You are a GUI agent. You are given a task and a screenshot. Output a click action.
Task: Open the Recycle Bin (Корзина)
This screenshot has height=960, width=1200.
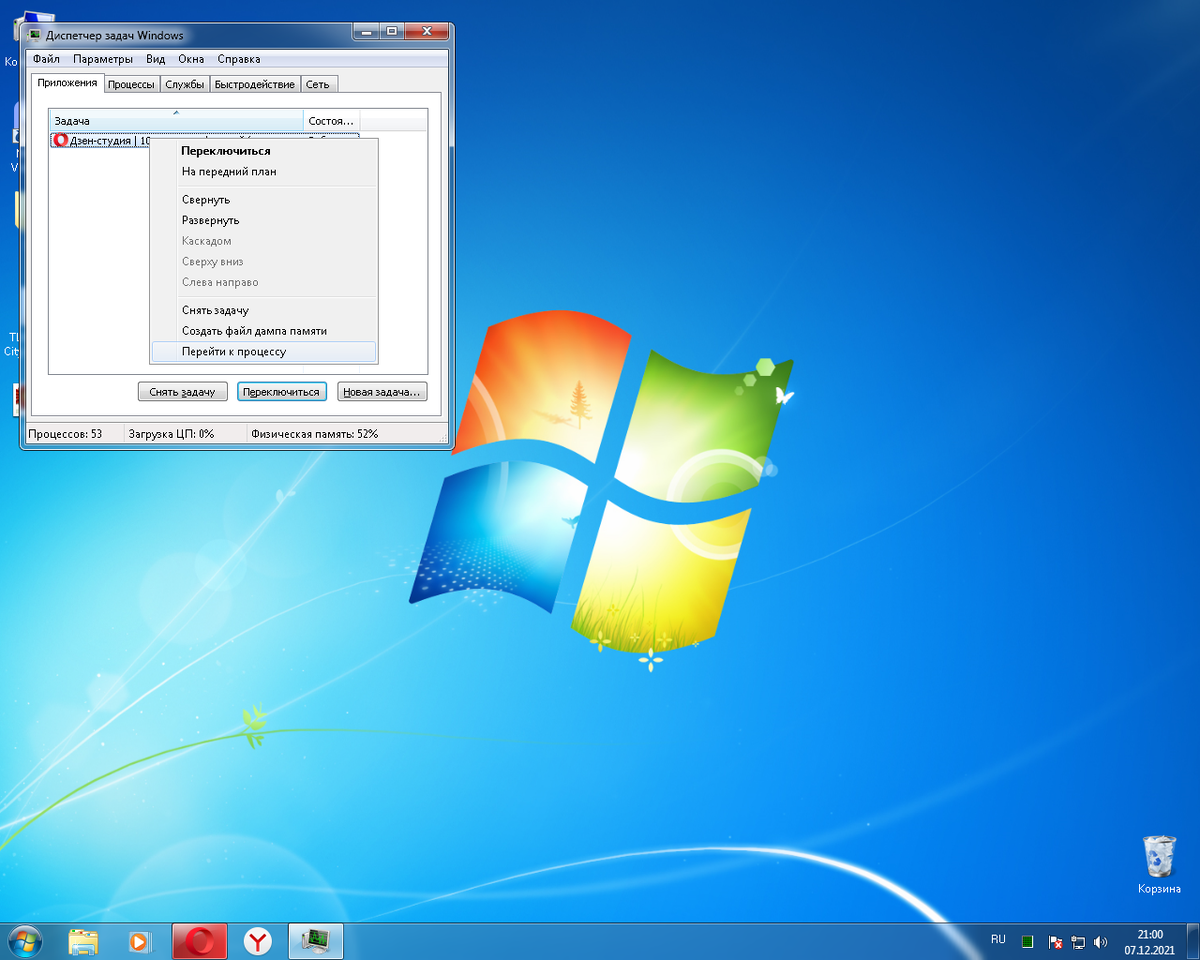(1159, 866)
